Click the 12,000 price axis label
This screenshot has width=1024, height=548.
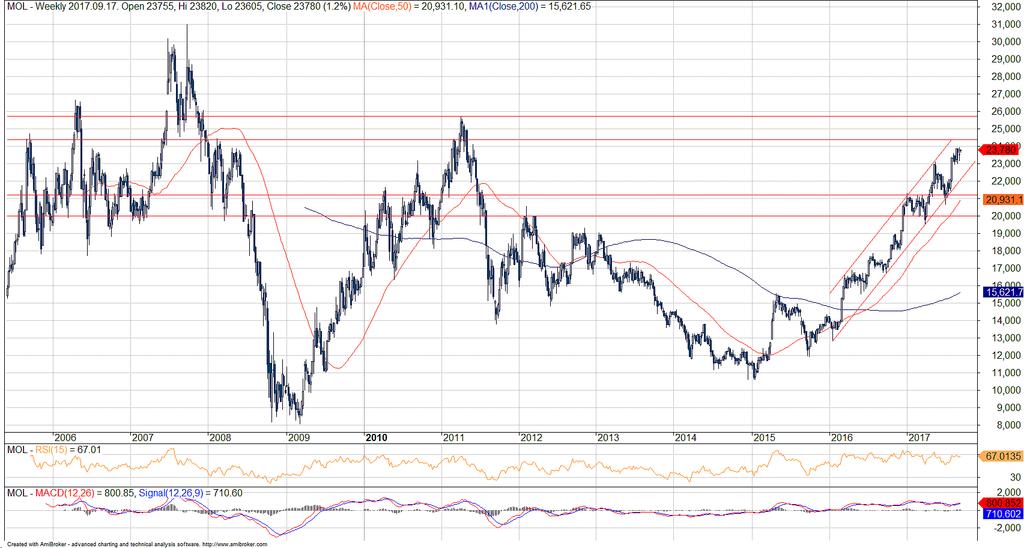(1004, 356)
